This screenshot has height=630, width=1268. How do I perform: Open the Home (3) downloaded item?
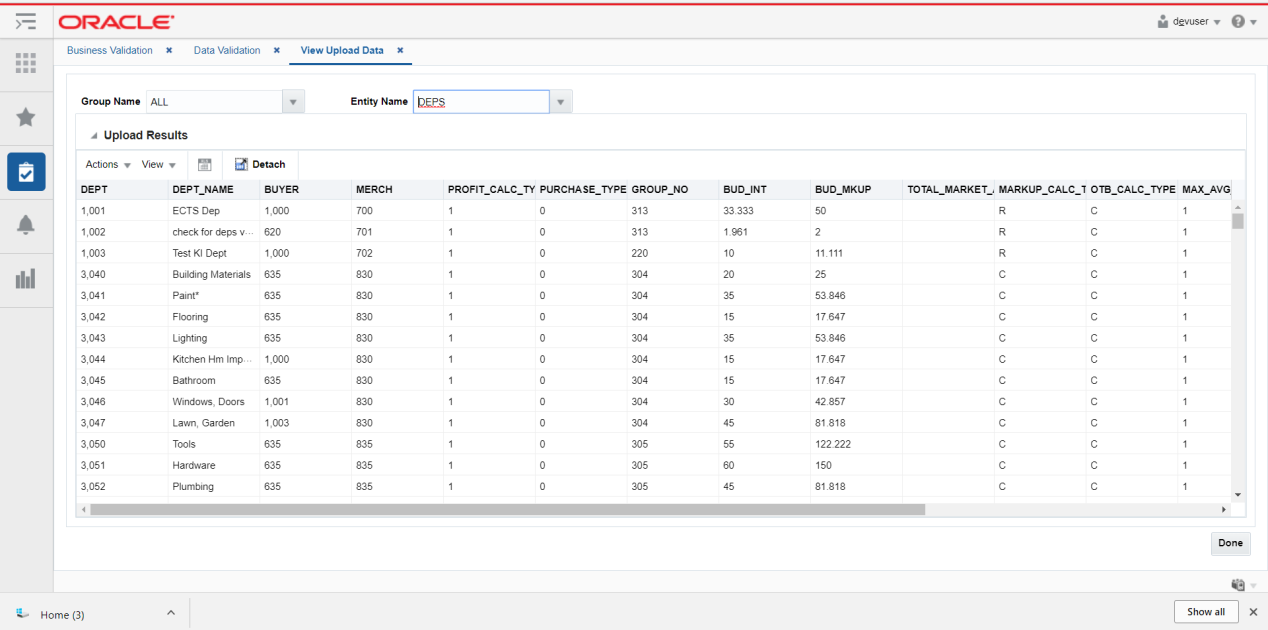[63, 614]
